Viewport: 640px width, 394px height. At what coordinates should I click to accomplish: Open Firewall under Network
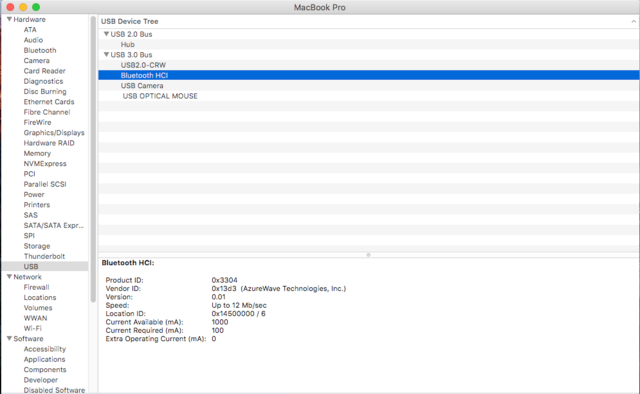tap(36, 287)
